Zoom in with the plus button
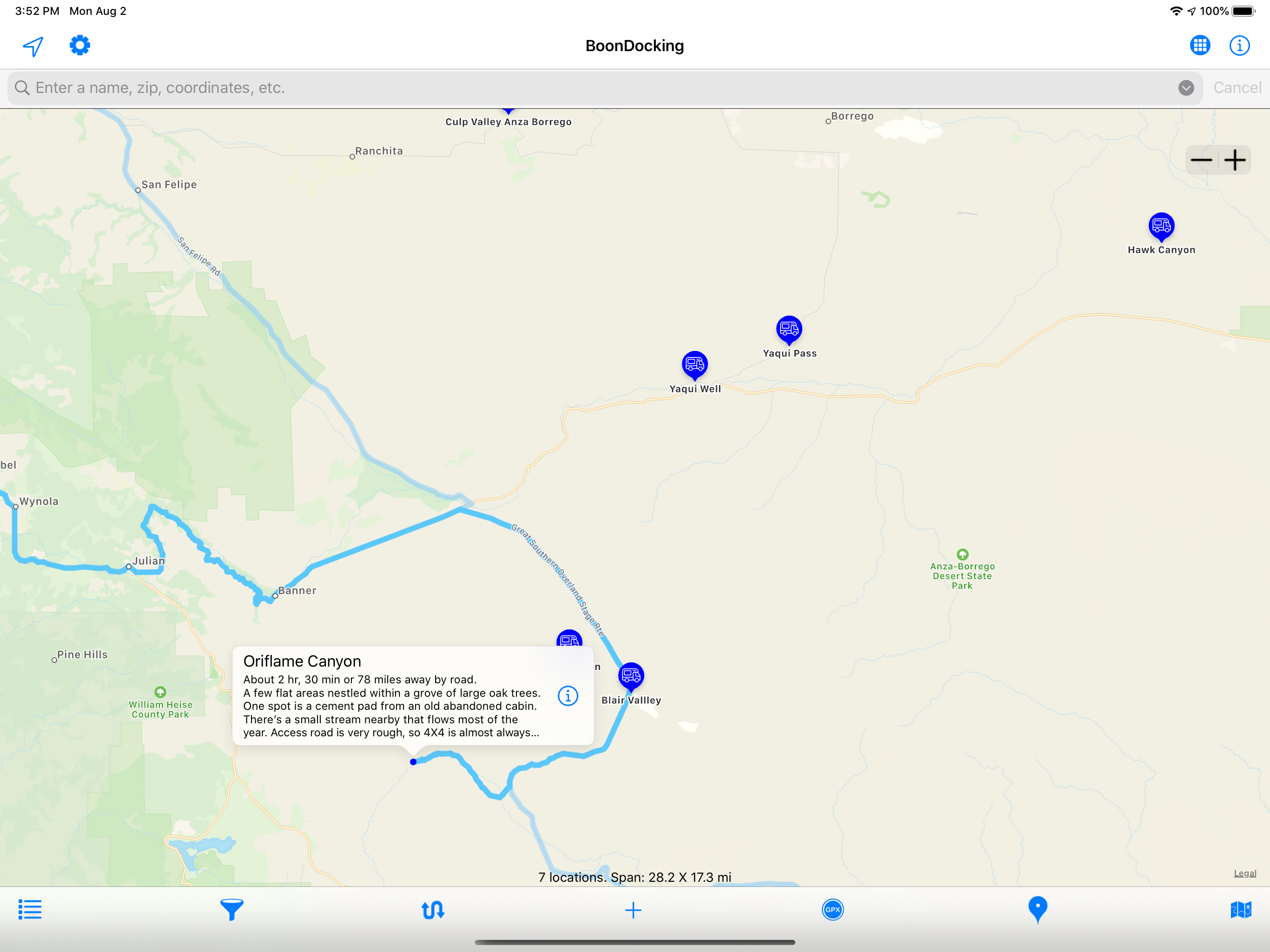Screen dimensions: 1270x952 (x=1234, y=160)
